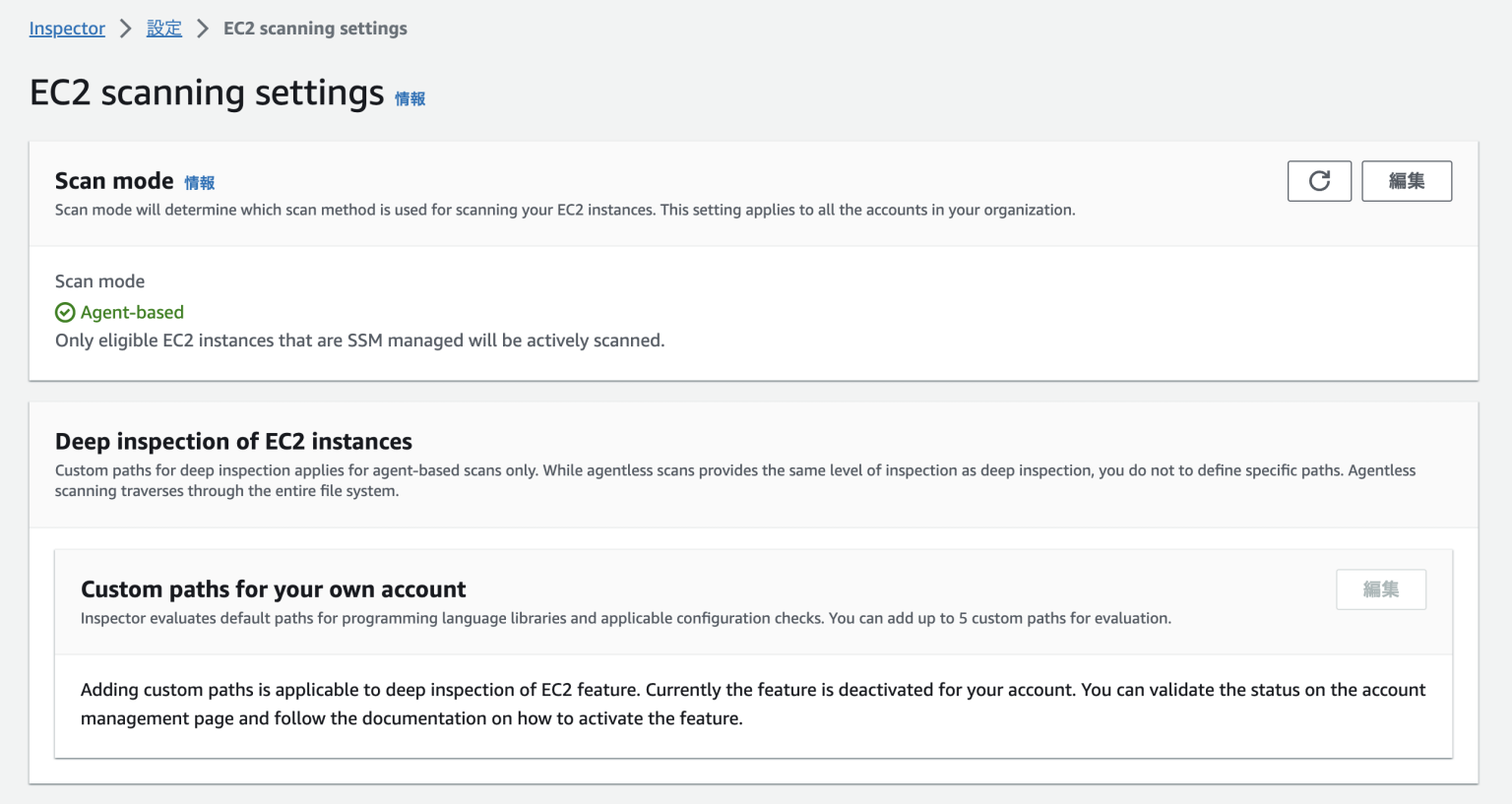The width and height of the screenshot is (1512, 804).
Task: Open 情報 info help next to Scan mode heading
Action: [201, 182]
